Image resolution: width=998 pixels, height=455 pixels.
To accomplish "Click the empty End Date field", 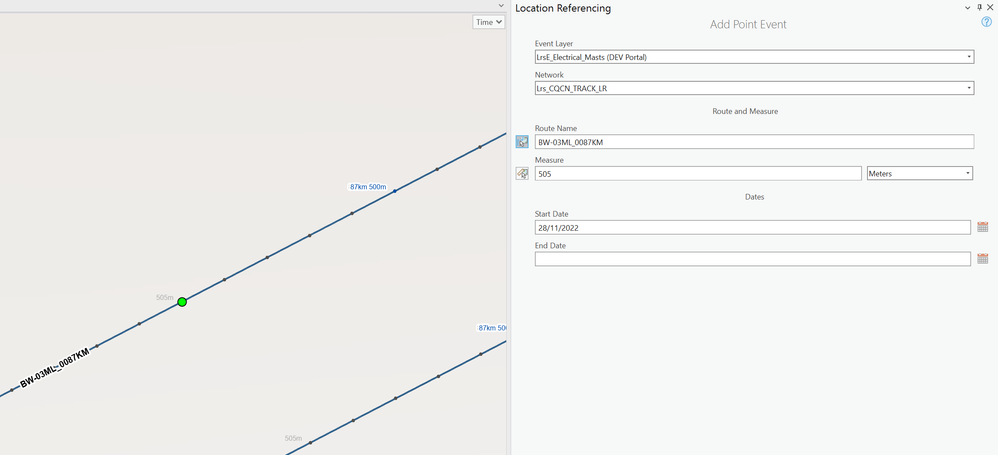I will tap(751, 259).
